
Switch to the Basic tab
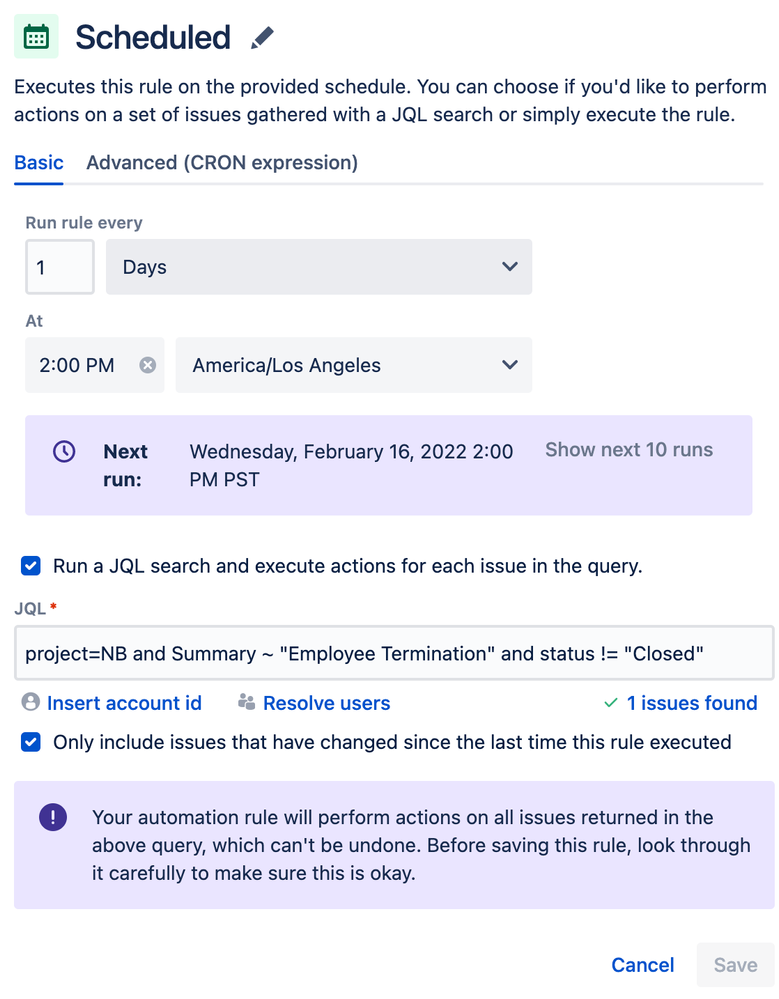39,162
